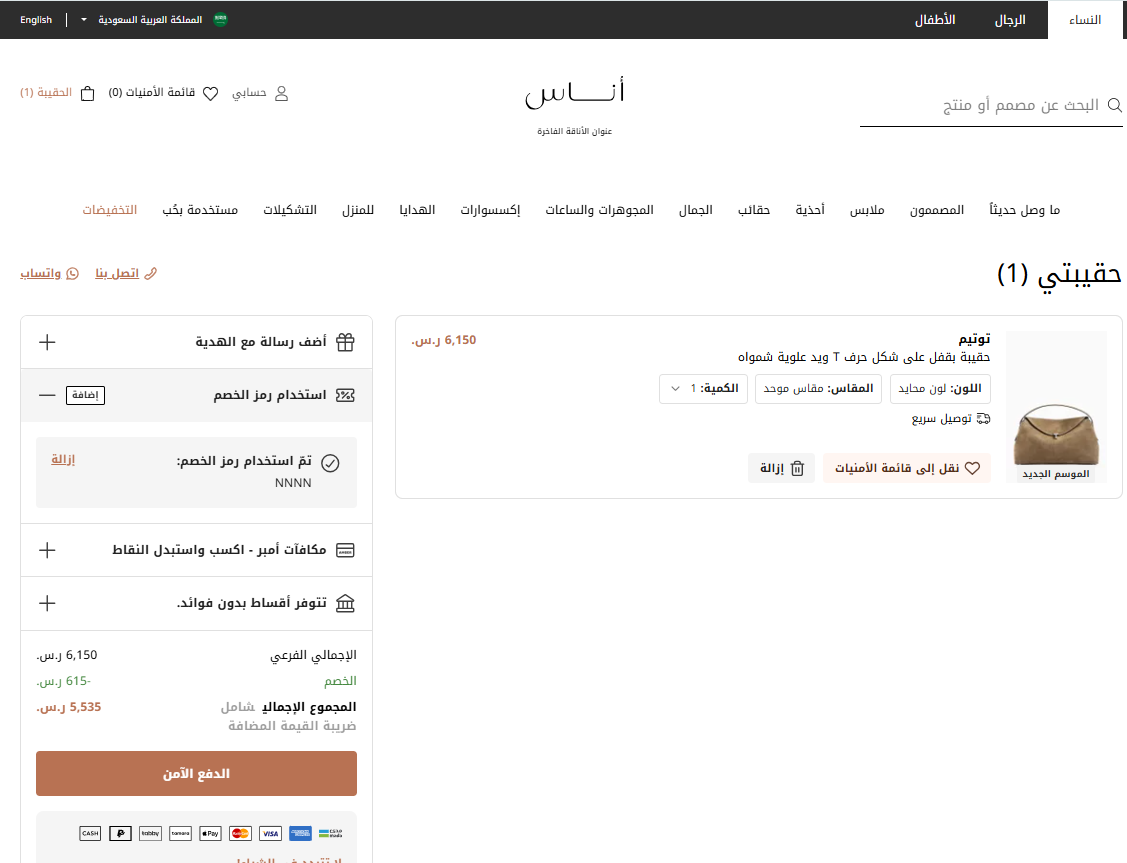This screenshot has height=863, width=1127.
Task: Click the trash icon on إزالة button
Action: [x=796, y=467]
